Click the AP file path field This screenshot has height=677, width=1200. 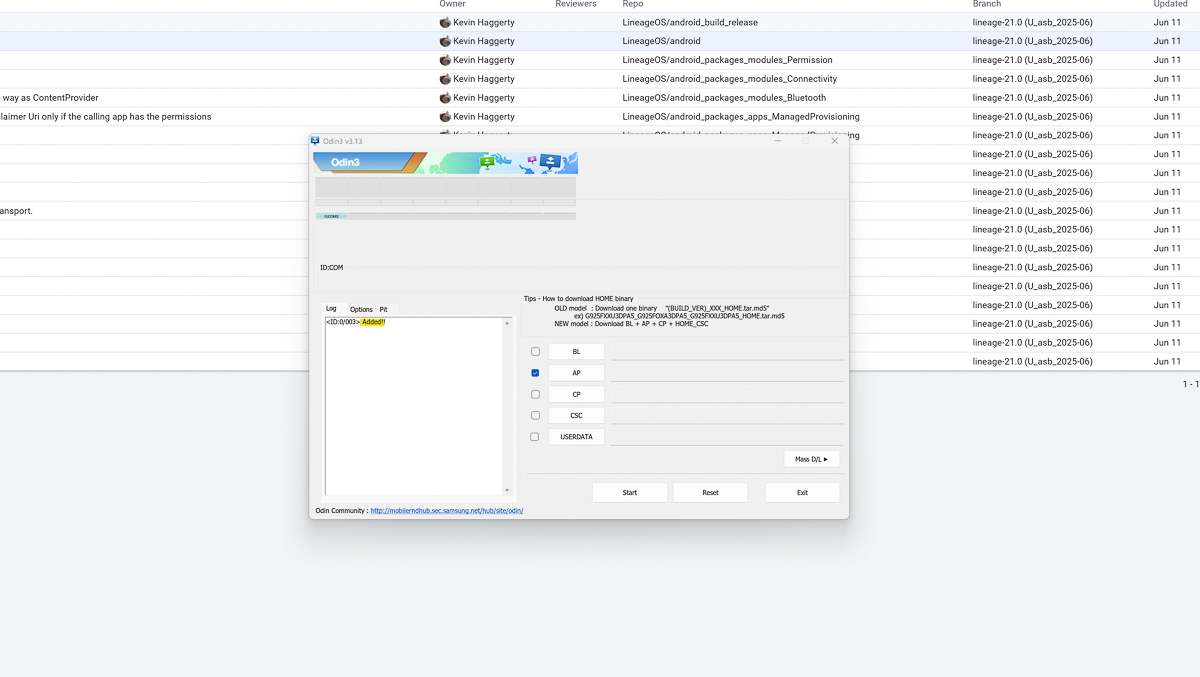[727, 373]
